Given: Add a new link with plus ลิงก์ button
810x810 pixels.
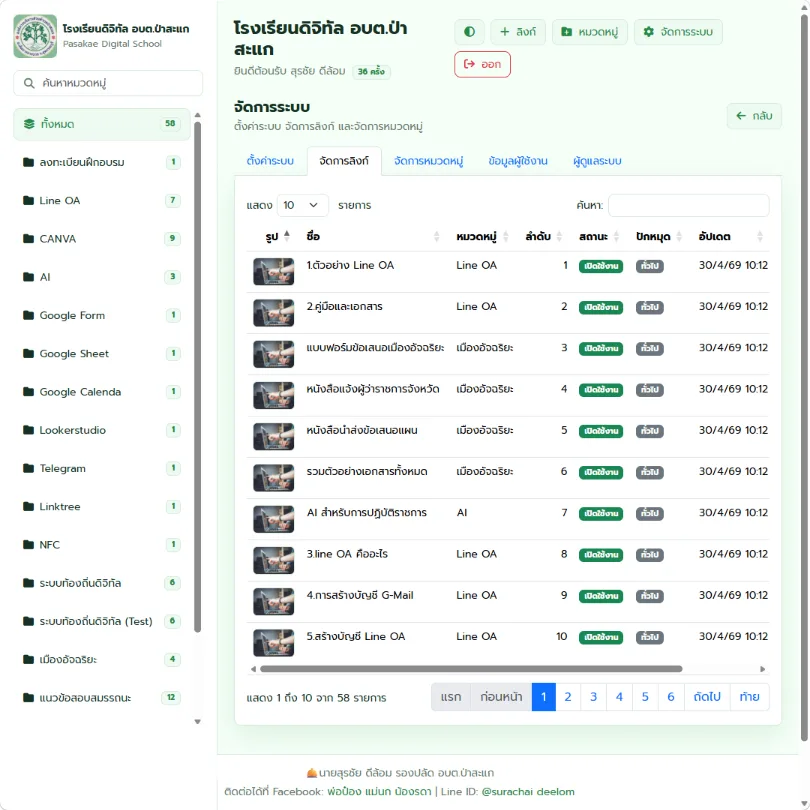Looking at the screenshot, I should click(518, 32).
